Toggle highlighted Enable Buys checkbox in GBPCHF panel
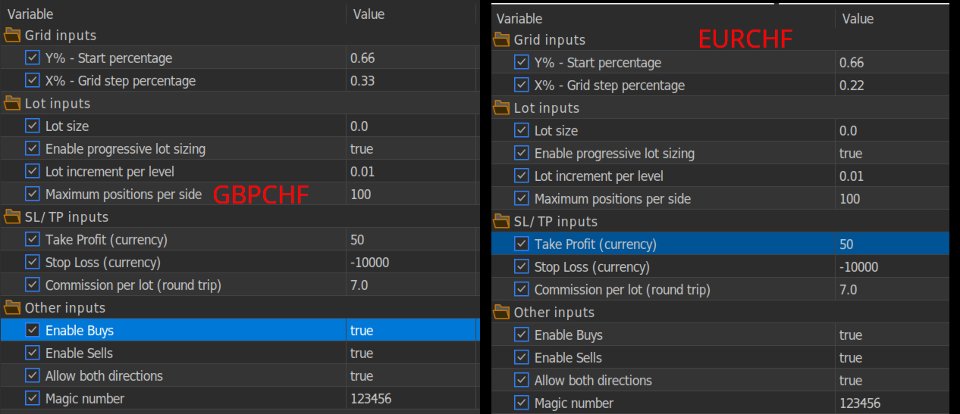Screen dimensions: 960x414 coord(32,330)
